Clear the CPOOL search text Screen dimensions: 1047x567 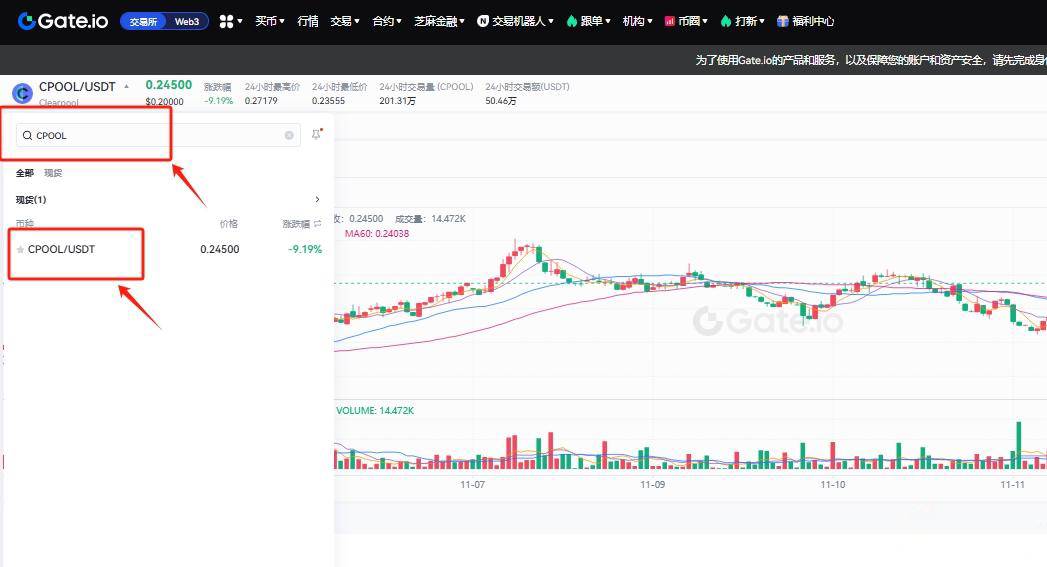(x=289, y=135)
